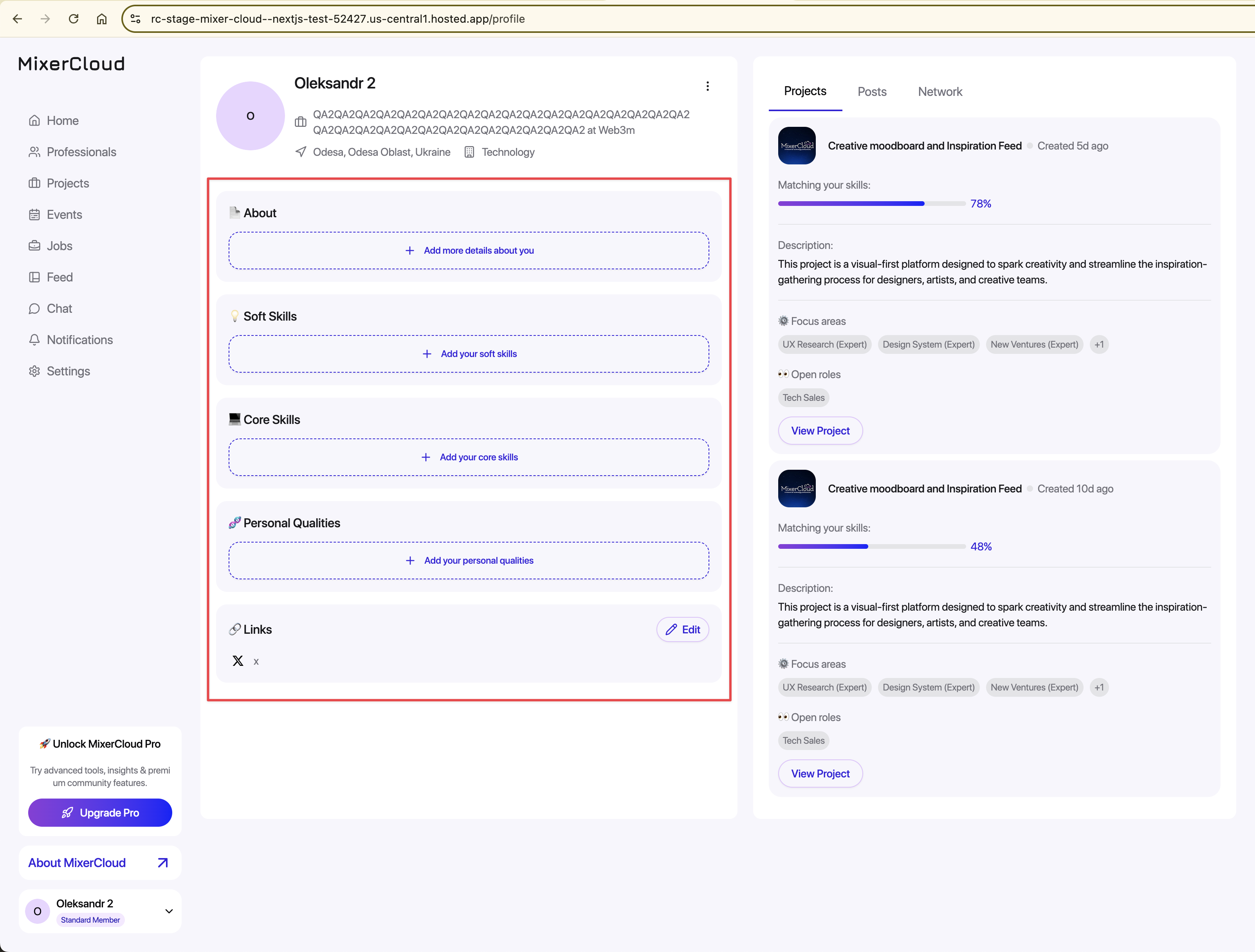
Task: Open the X (Twitter) link icon
Action: (238, 661)
